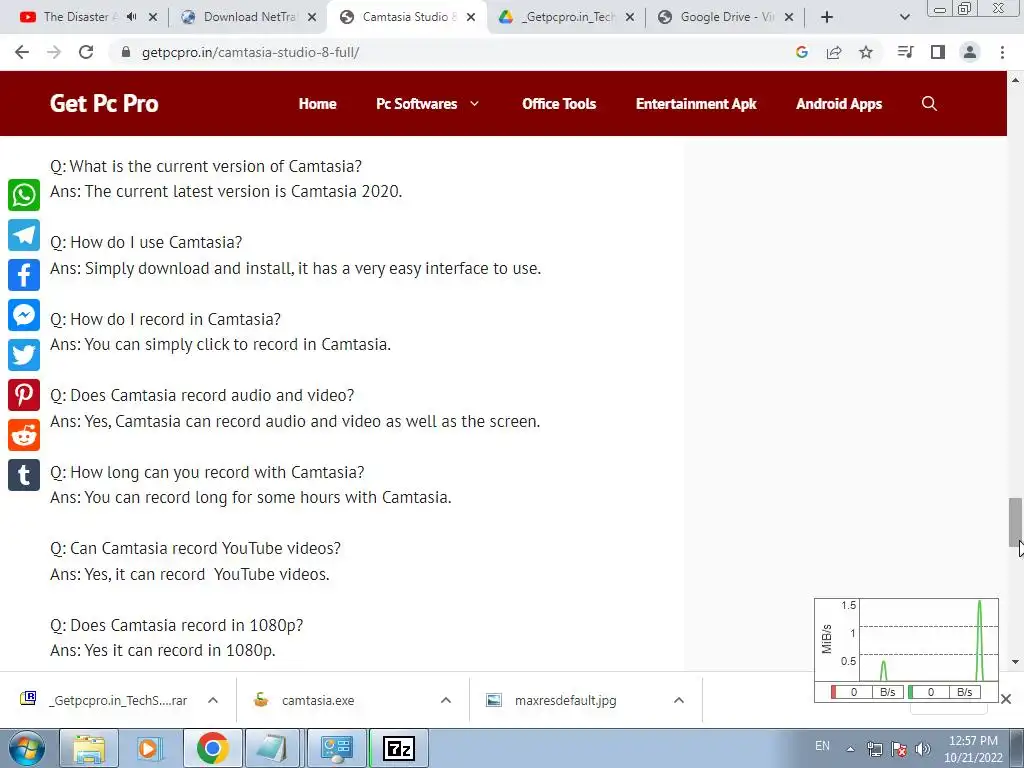Screen dimensions: 1024x768
Task: Go back with browser back arrow
Action: 22,52
